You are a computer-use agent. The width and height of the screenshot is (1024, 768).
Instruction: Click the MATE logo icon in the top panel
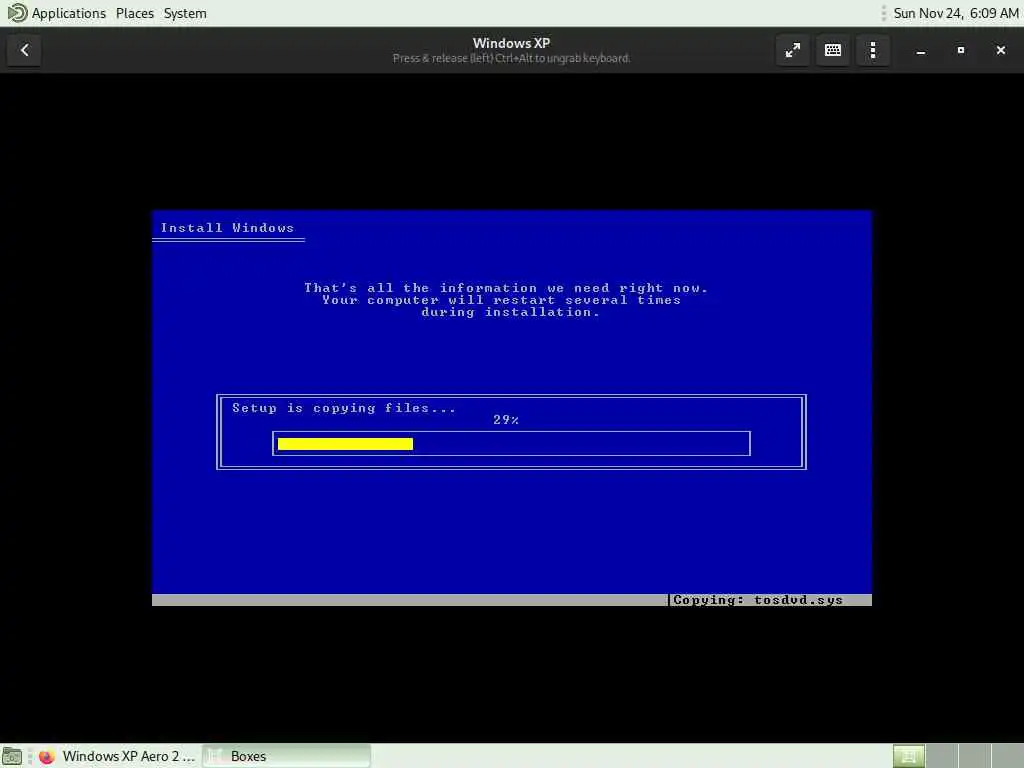(x=17, y=13)
